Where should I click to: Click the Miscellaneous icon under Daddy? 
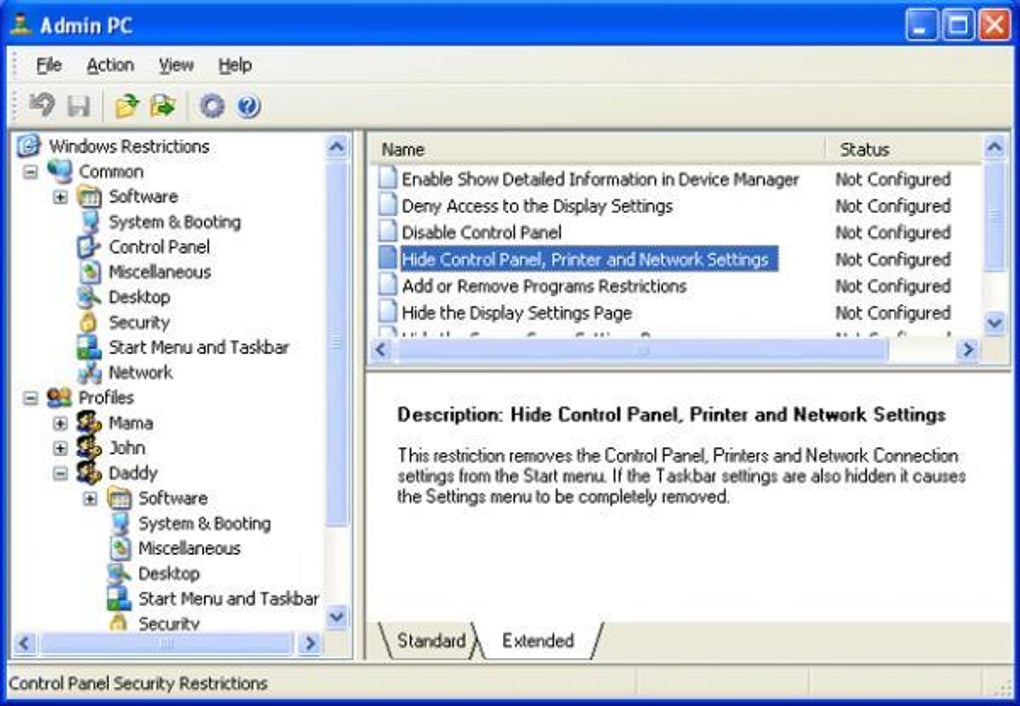pos(120,548)
